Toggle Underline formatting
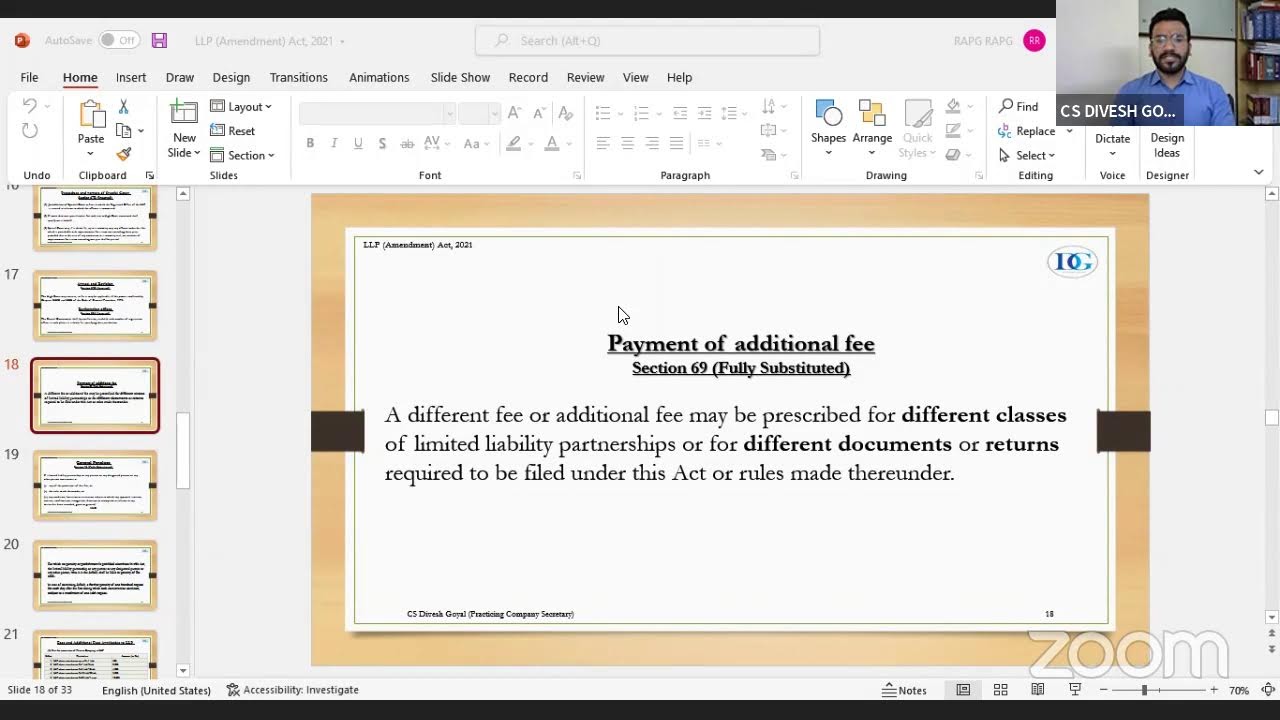1280x720 pixels. pyautogui.click(x=358, y=144)
